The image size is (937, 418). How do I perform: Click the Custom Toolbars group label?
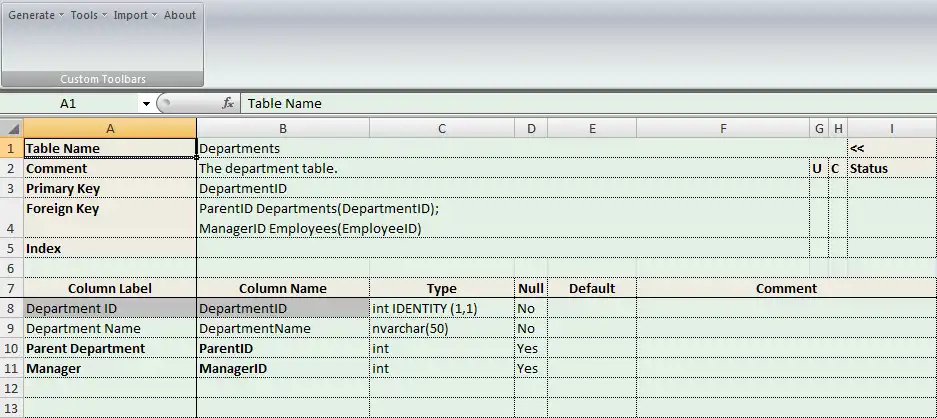103,79
